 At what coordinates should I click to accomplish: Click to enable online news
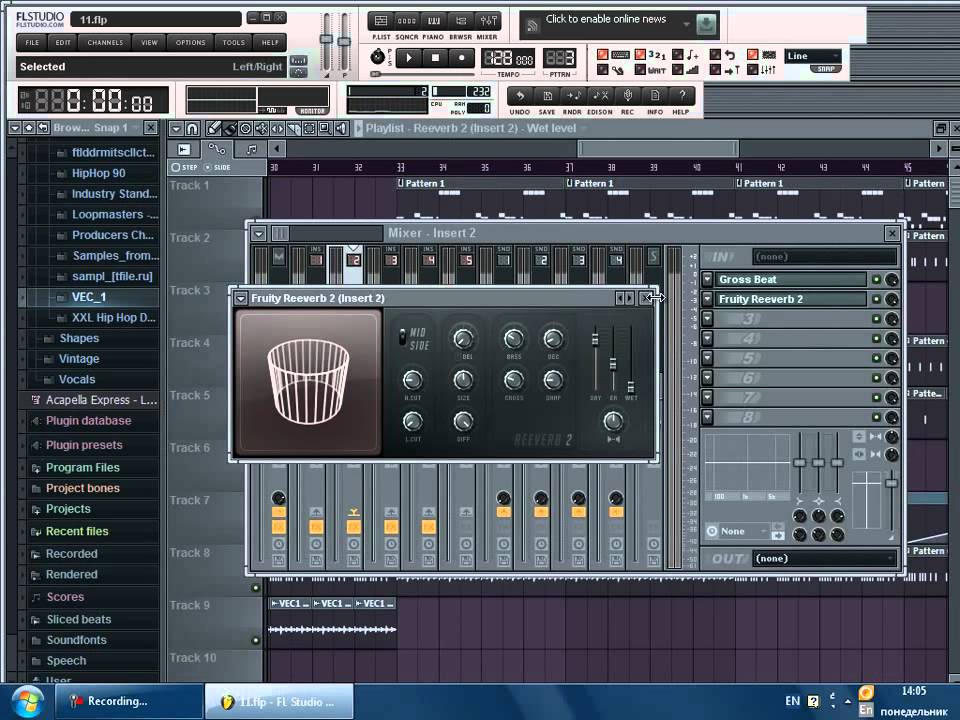coord(605,20)
